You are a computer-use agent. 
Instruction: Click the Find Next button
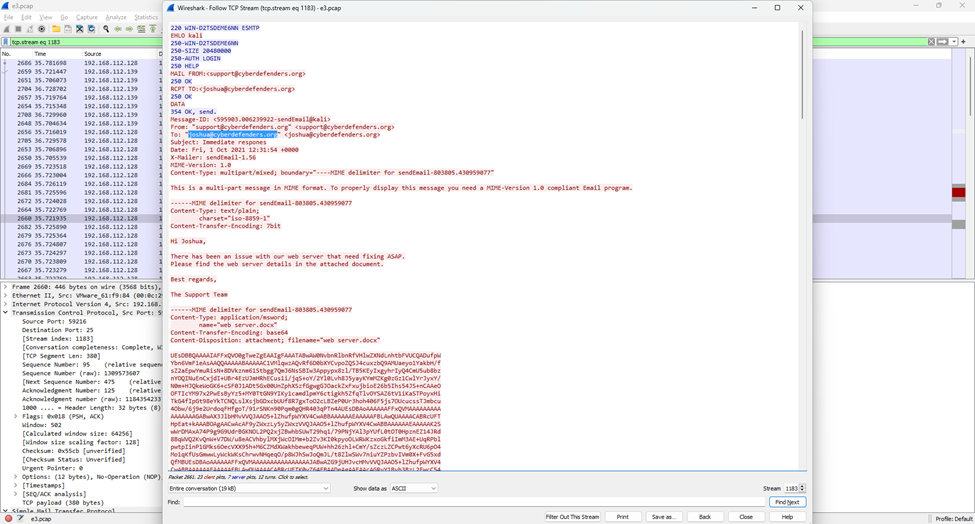point(786,502)
